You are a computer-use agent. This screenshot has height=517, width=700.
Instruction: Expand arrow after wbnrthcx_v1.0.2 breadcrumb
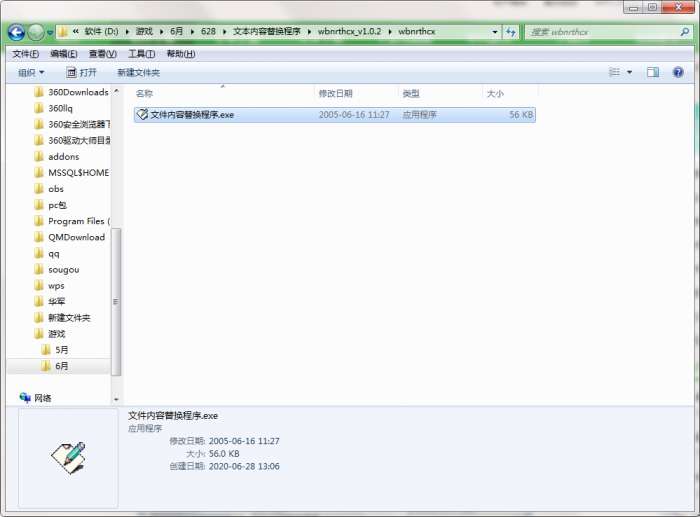(390, 32)
